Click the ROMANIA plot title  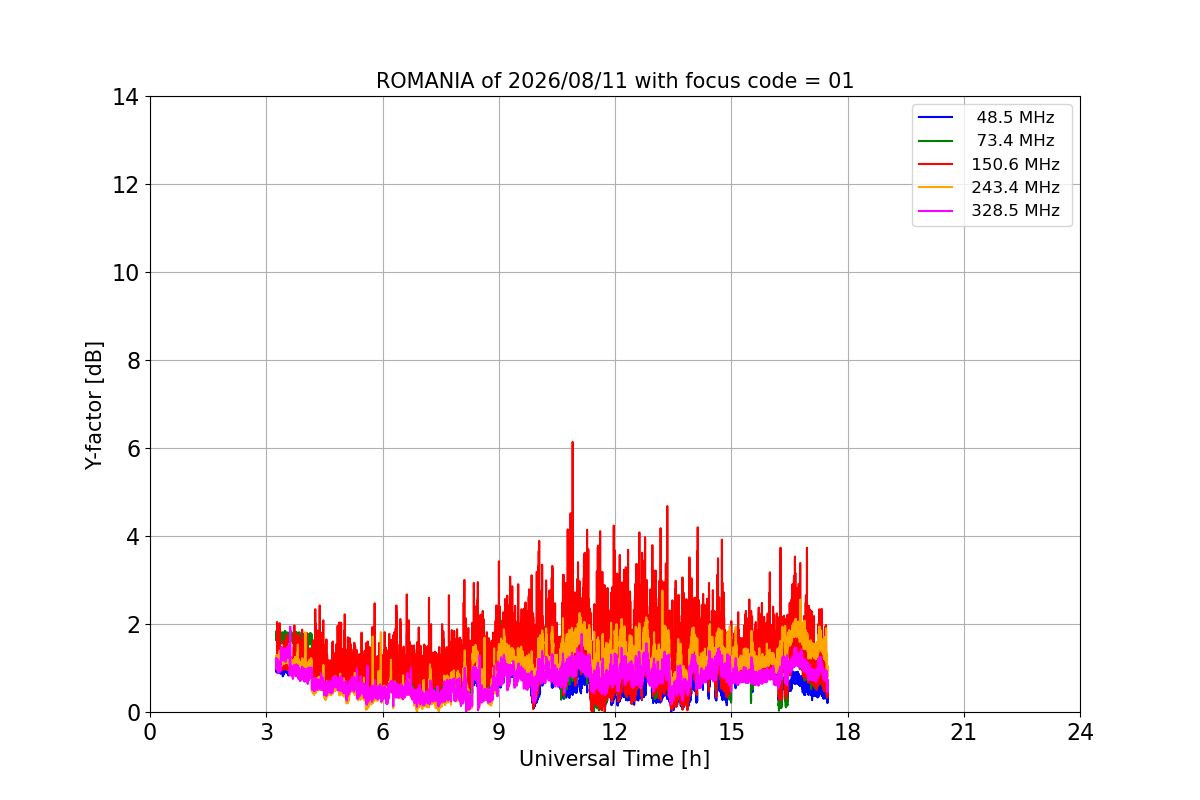tap(615, 81)
